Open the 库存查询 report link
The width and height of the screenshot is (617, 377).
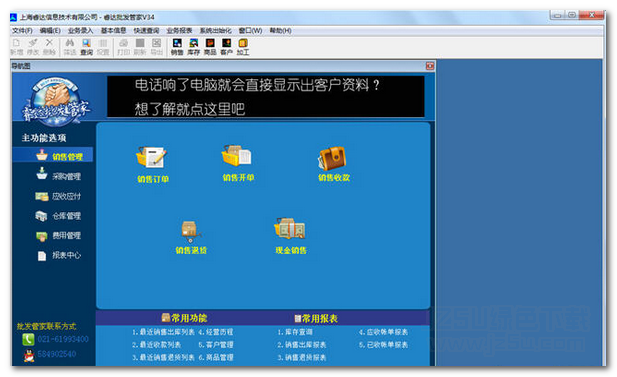click(295, 332)
